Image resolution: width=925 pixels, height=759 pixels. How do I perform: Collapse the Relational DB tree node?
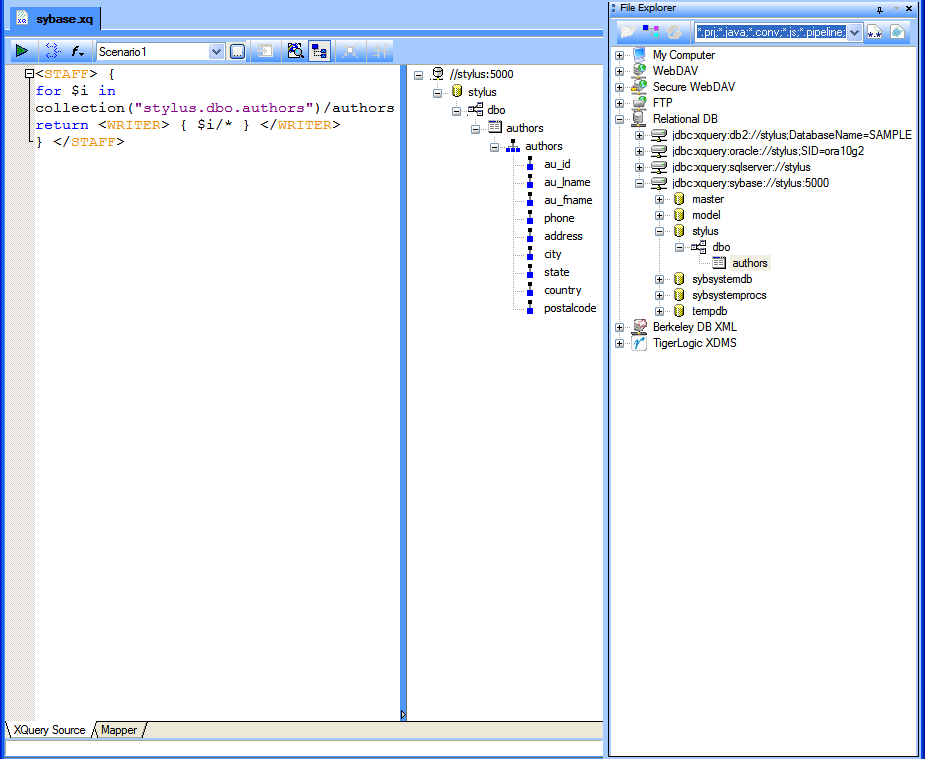[x=620, y=118]
